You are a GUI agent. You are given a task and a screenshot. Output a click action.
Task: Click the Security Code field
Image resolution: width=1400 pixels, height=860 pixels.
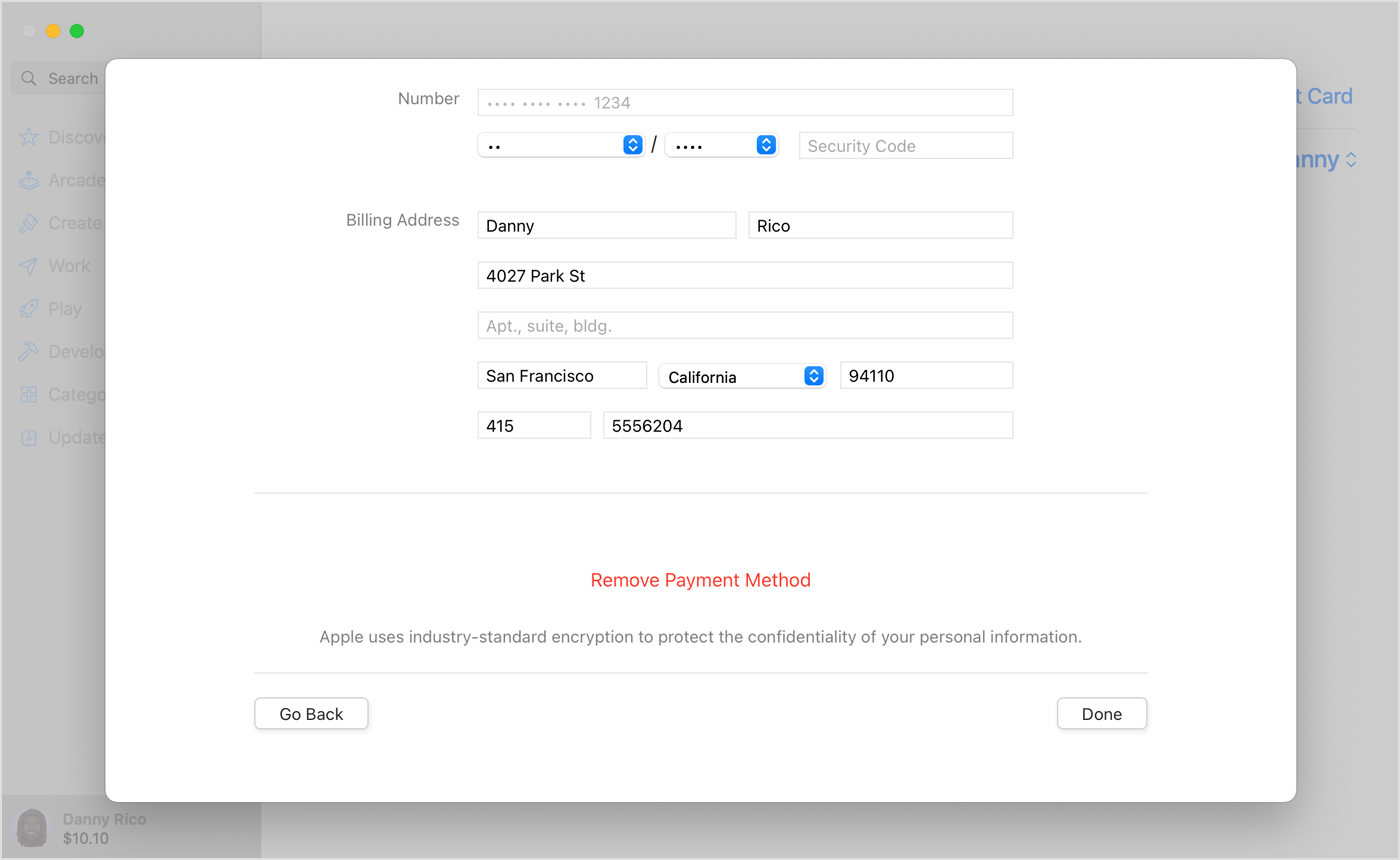(x=905, y=145)
